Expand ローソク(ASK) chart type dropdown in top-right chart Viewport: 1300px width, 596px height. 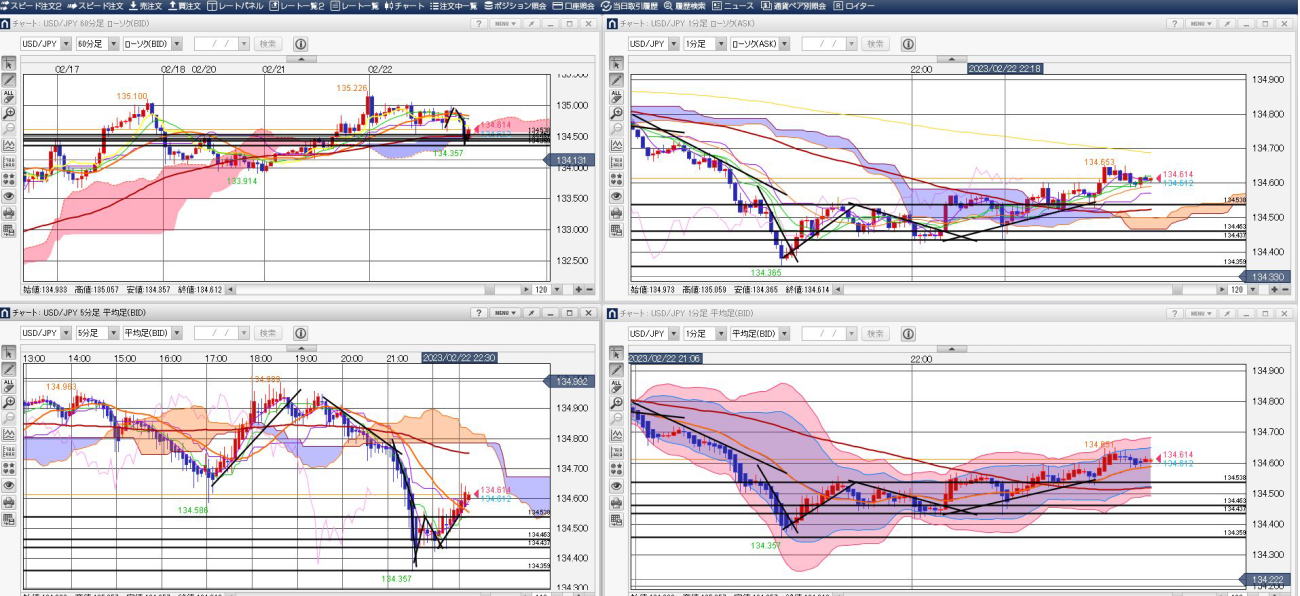759,44
